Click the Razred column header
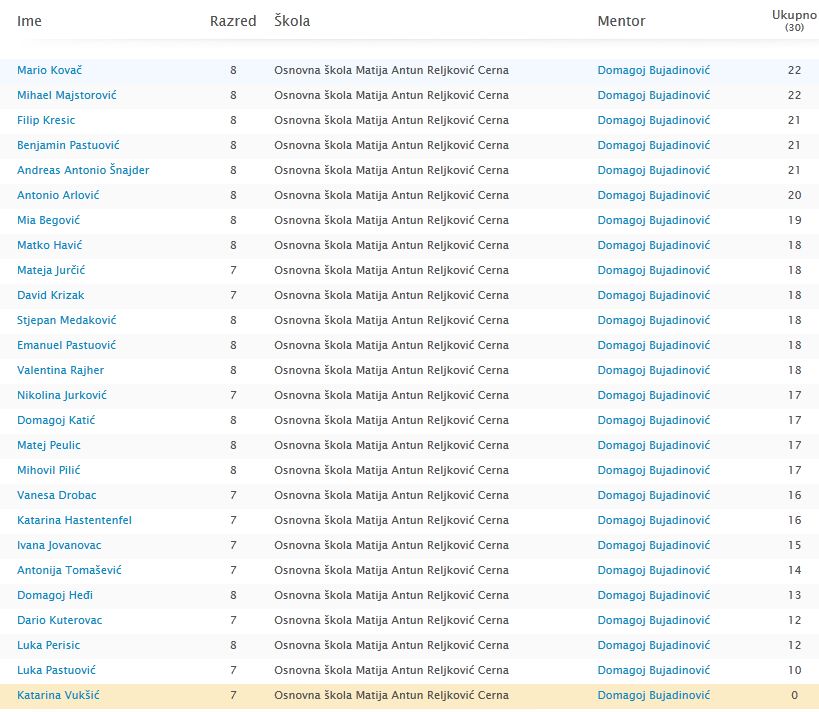Screen dimensions: 819x712 (x=233, y=21)
